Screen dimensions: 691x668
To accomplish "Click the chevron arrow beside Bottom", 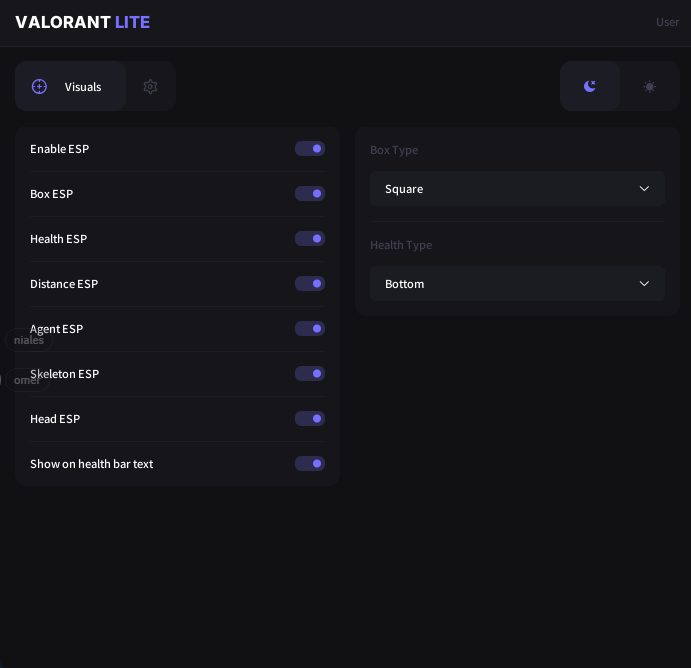I will [644, 284].
